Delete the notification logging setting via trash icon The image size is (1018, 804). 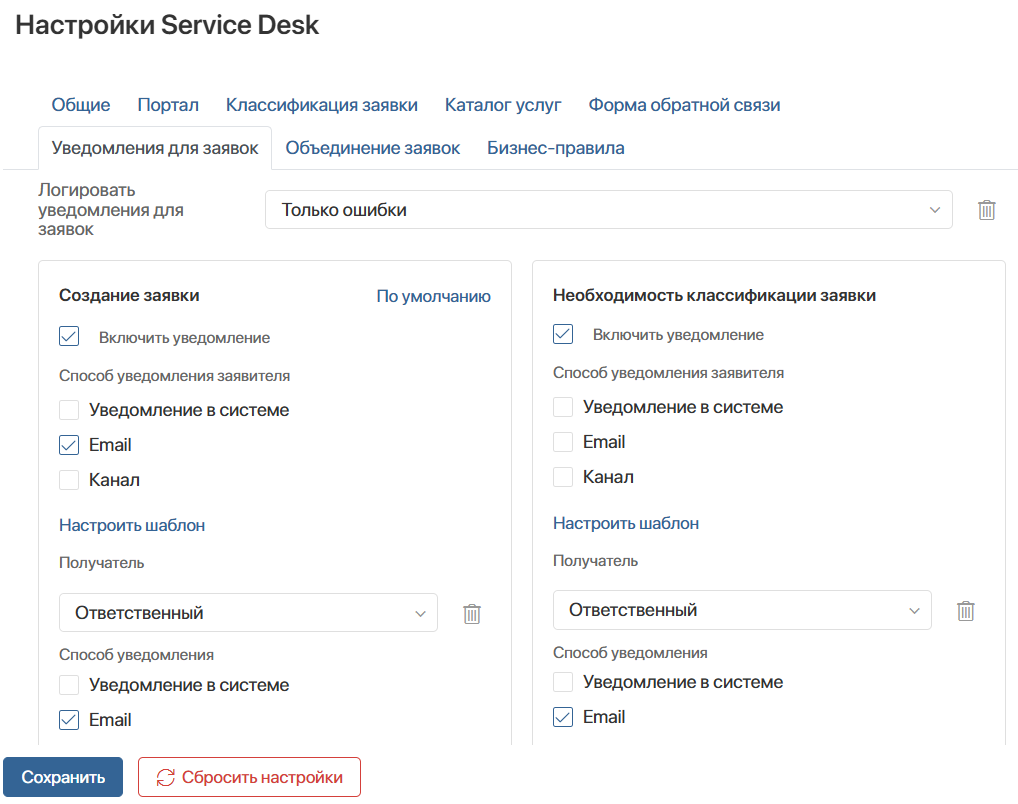(x=986, y=210)
